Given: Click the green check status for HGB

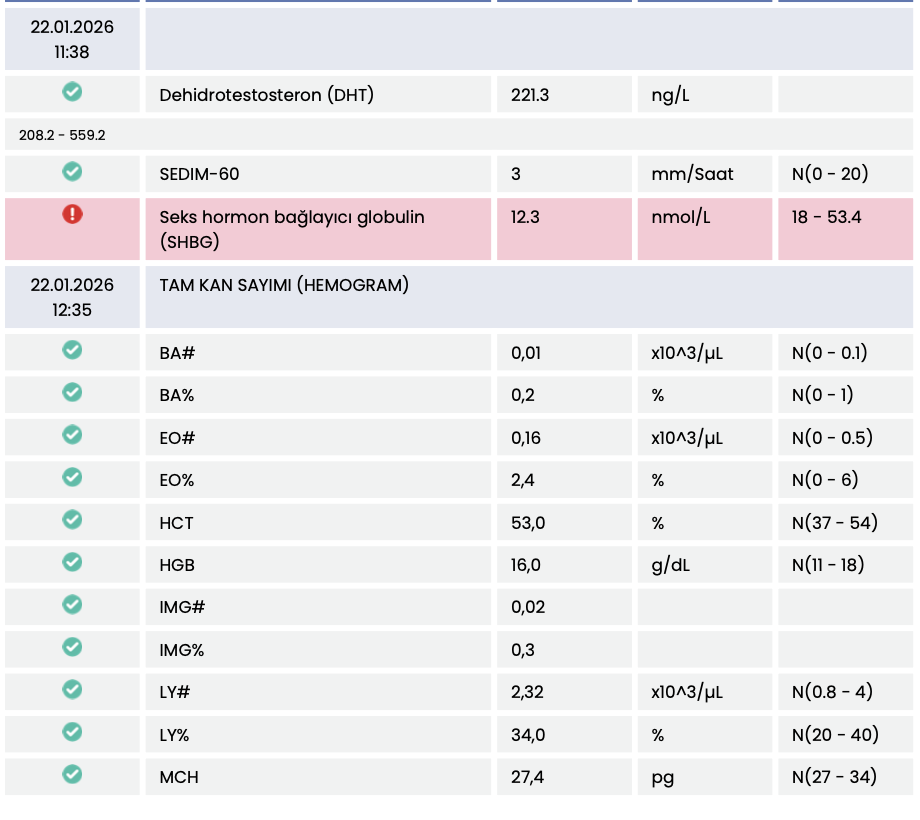Looking at the screenshot, I should point(72,562).
